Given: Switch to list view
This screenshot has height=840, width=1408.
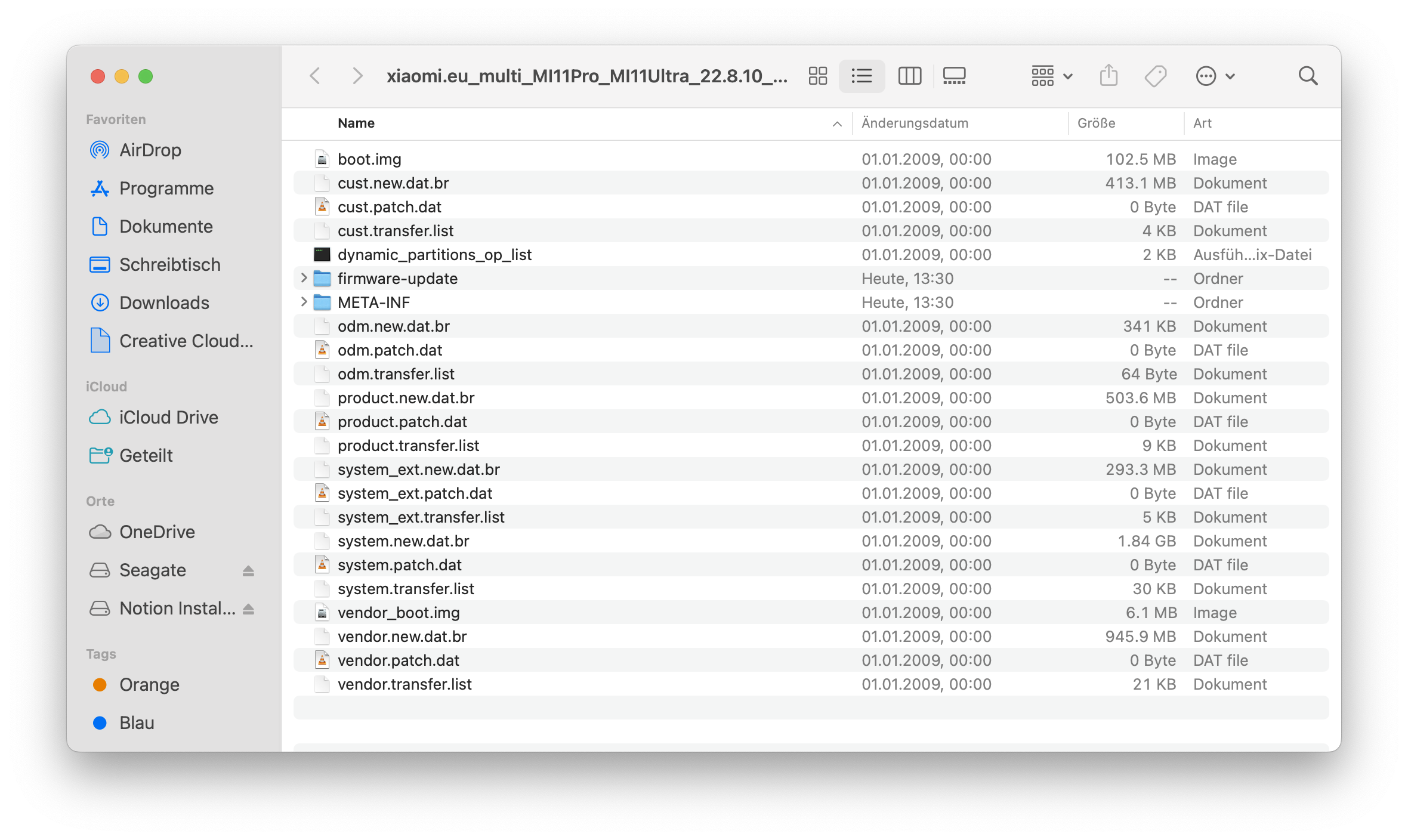Looking at the screenshot, I should click(862, 76).
